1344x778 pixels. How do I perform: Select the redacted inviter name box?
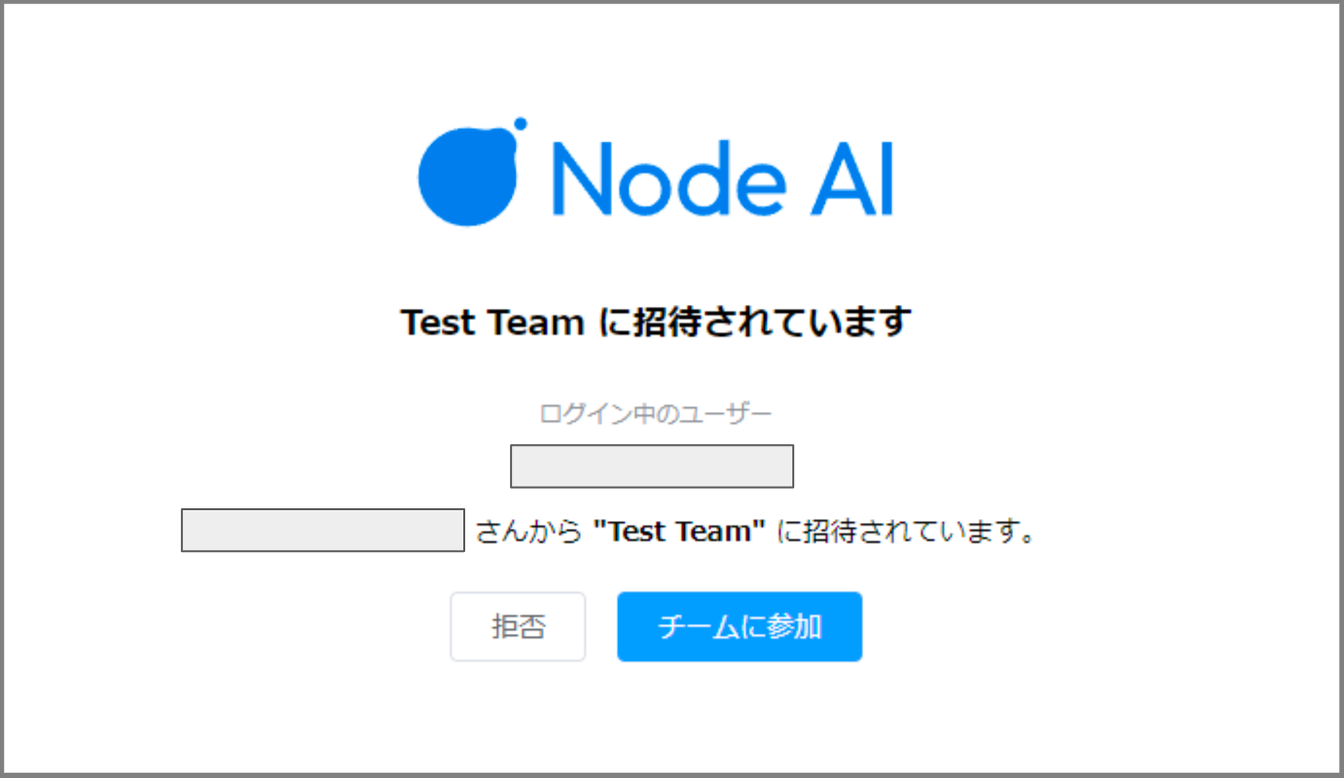coord(323,530)
